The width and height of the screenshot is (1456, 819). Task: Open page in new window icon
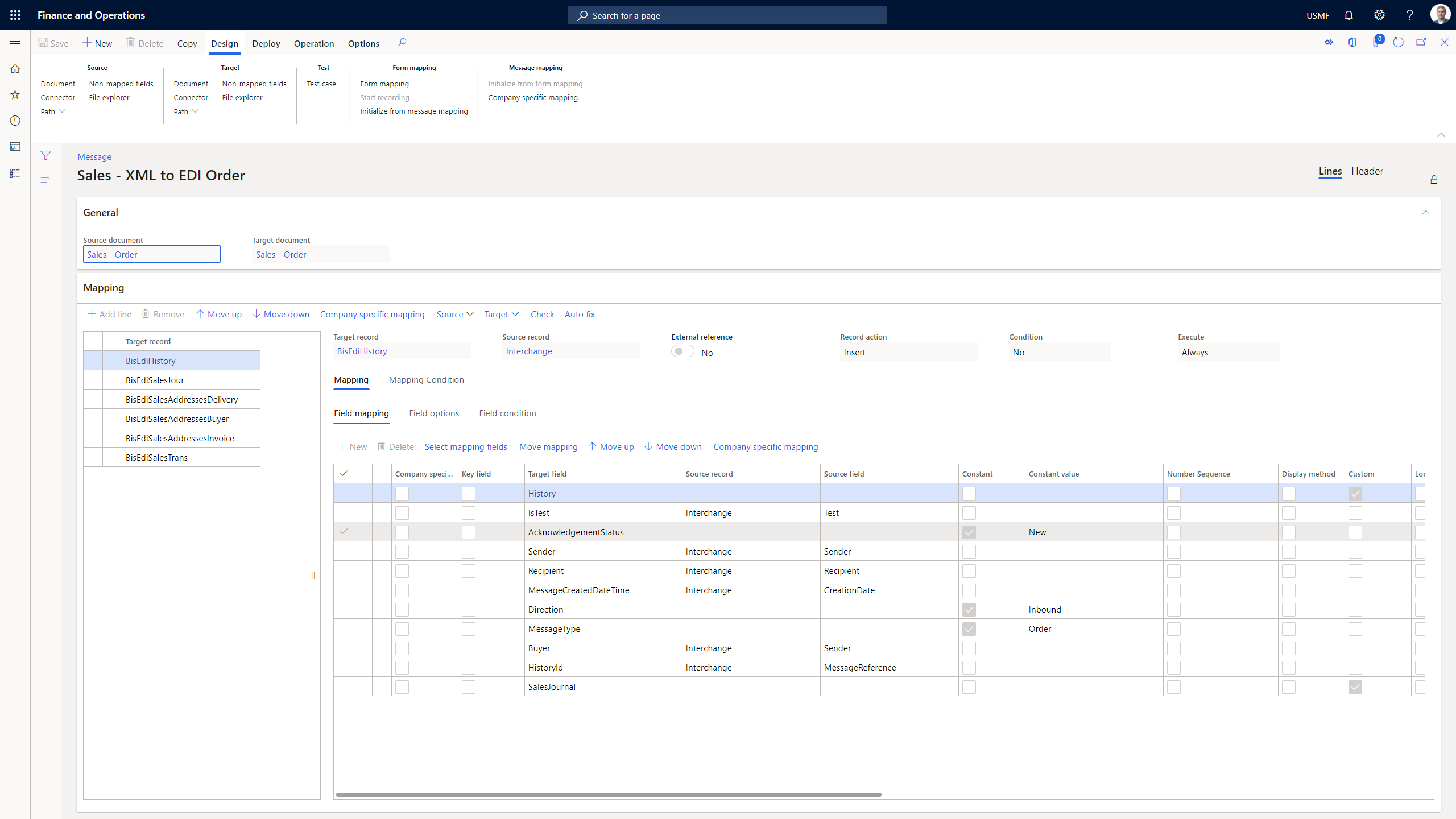coord(1421,42)
